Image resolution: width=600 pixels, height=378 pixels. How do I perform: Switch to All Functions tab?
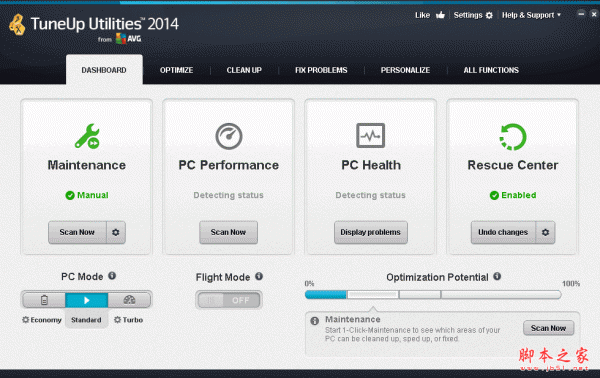[x=491, y=70]
